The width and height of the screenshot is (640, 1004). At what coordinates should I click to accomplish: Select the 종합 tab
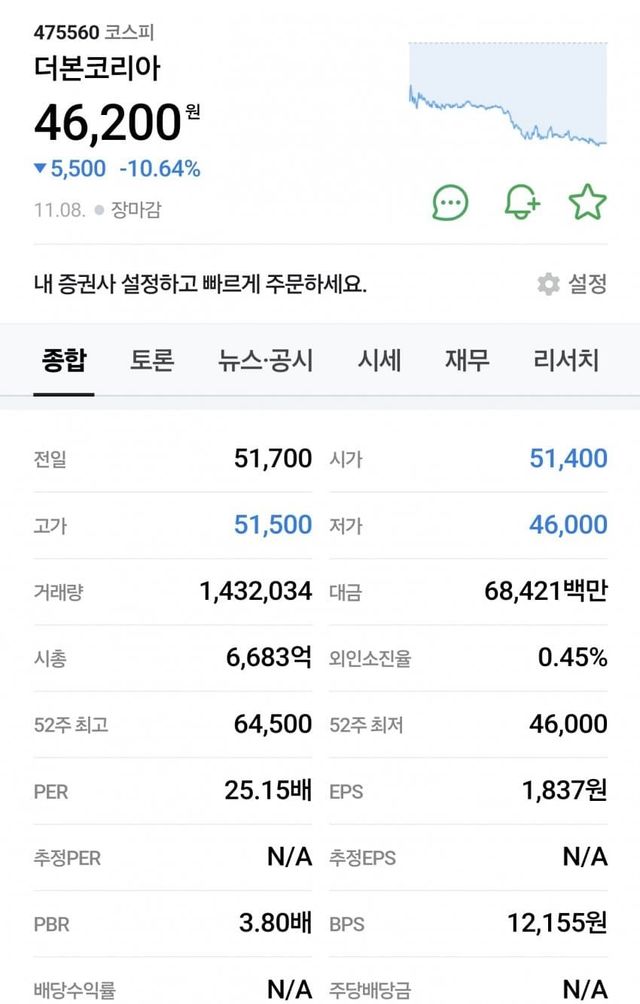click(x=64, y=360)
